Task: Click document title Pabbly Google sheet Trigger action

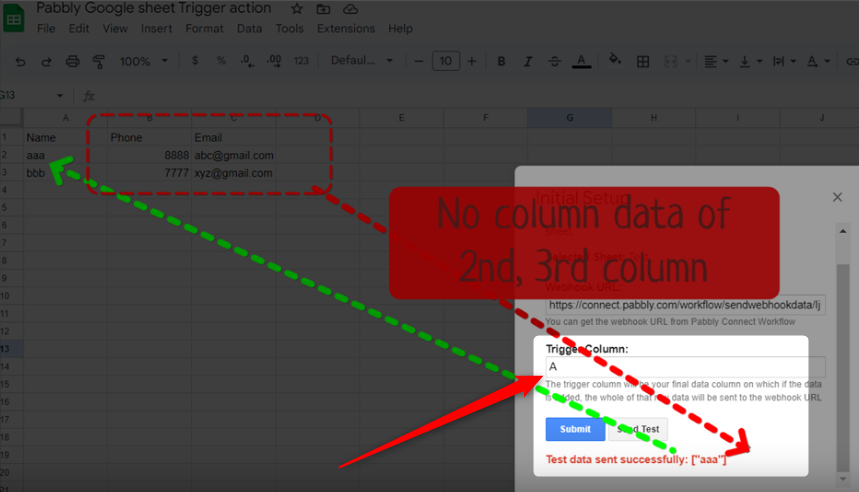Action: coord(154,8)
